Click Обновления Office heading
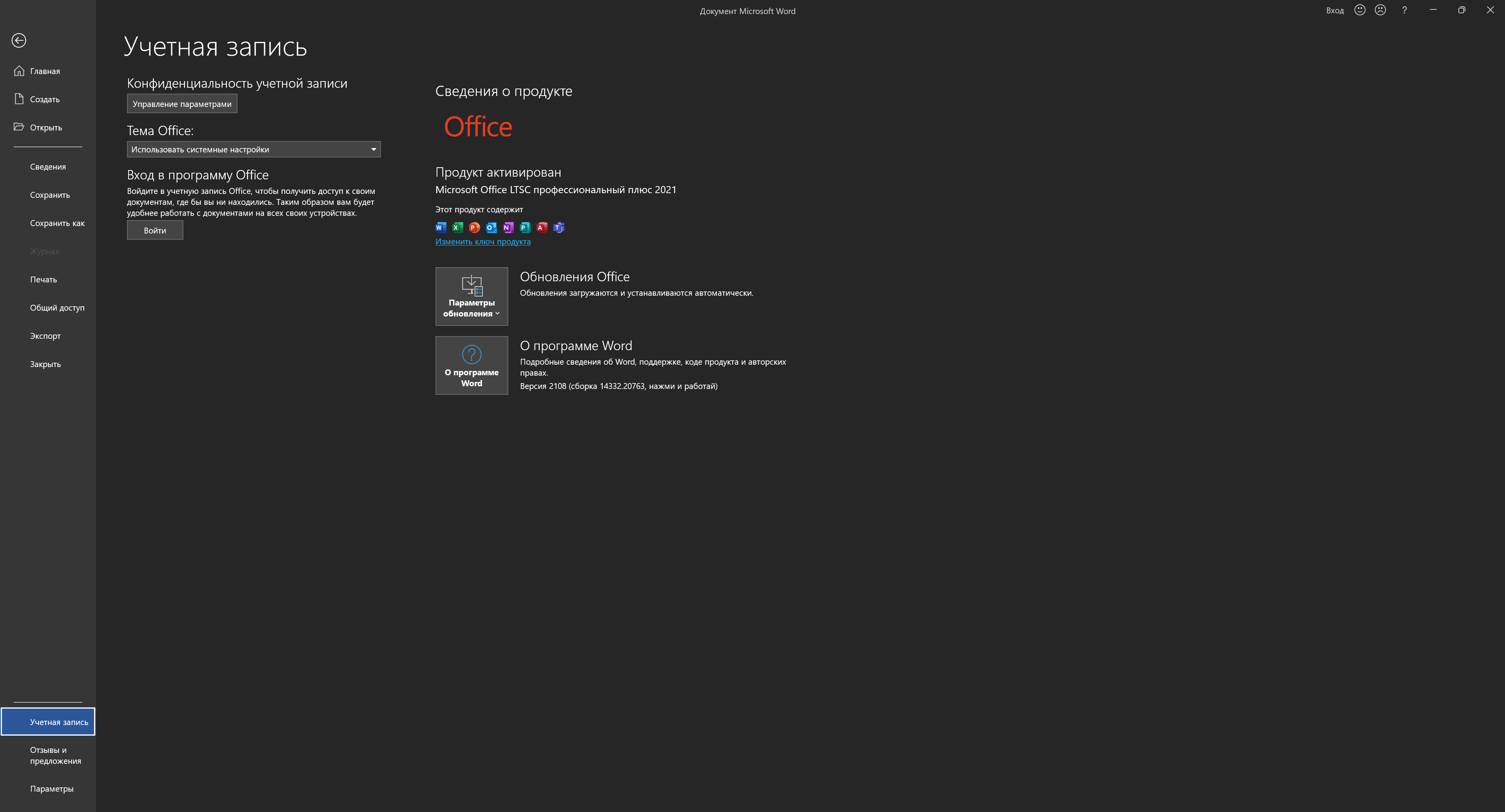 coord(575,277)
